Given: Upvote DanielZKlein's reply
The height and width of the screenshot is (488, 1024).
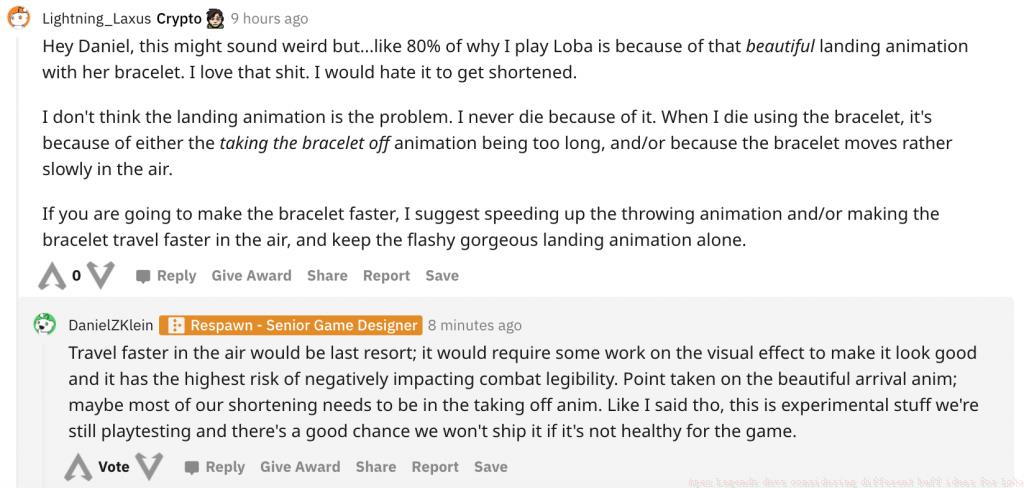Looking at the screenshot, I should coord(79,467).
